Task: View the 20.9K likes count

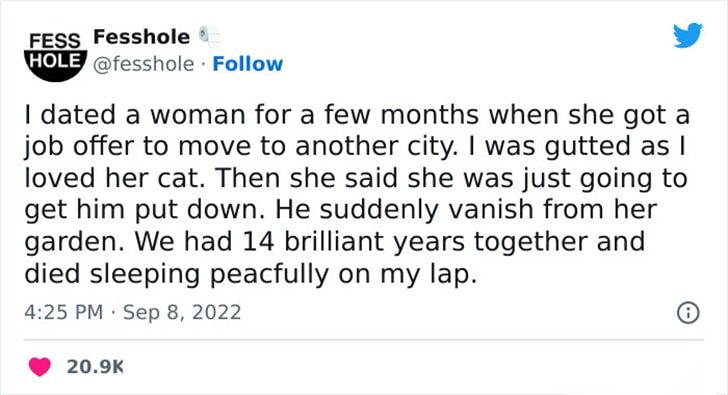Action: point(95,367)
